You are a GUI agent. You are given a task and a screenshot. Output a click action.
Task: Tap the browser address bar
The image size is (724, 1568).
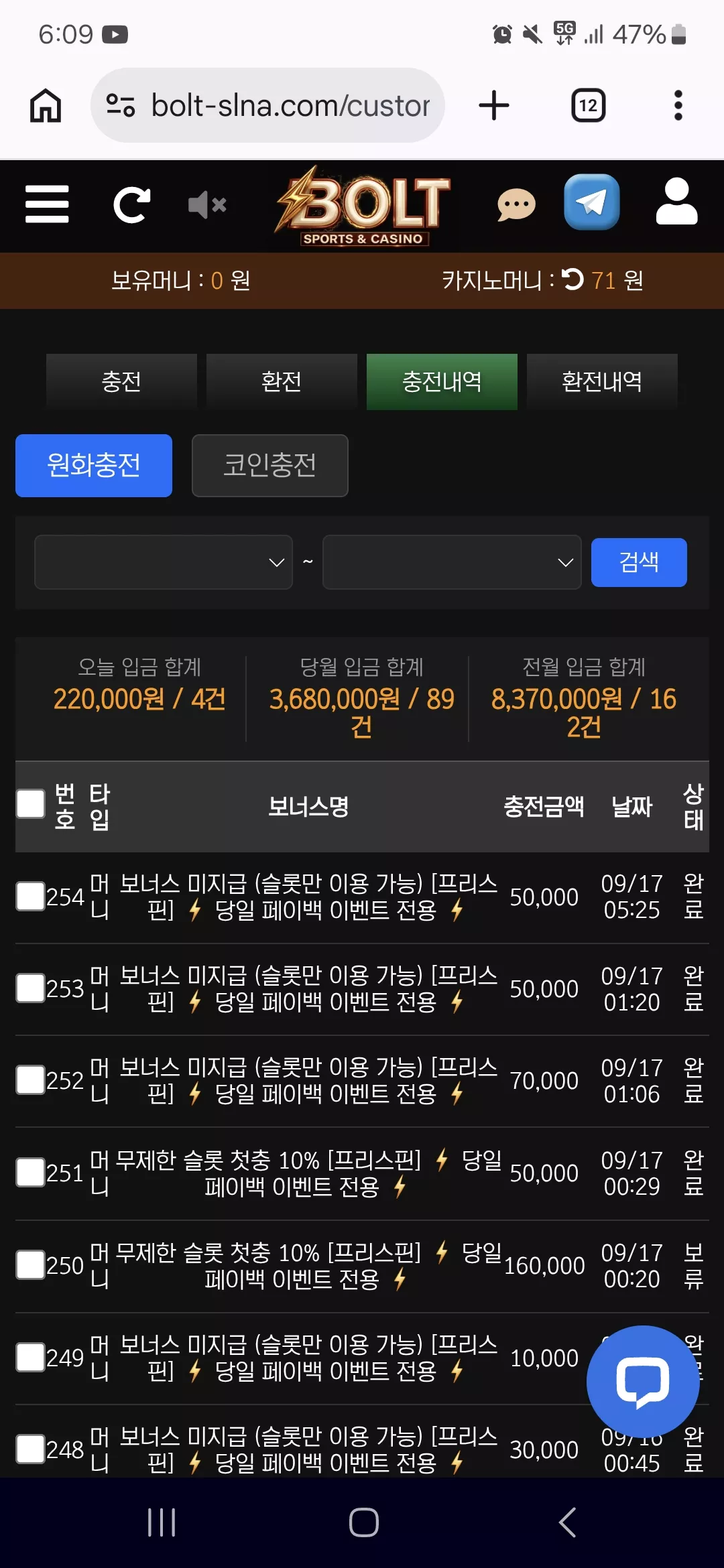pos(268,105)
